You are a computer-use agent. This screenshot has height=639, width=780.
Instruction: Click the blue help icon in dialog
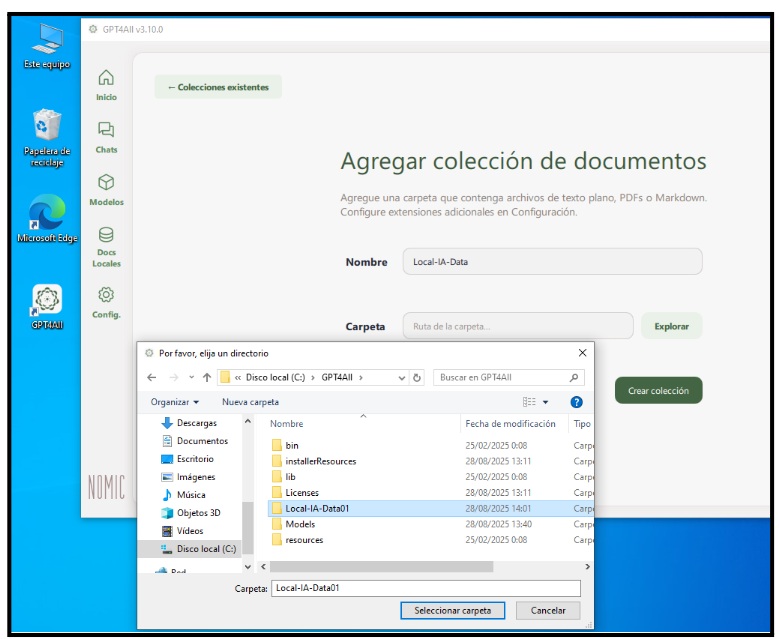[x=576, y=402]
